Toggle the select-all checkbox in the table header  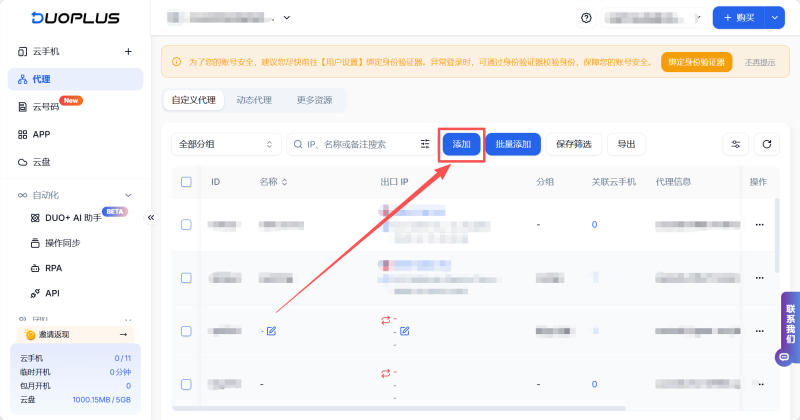[186, 182]
